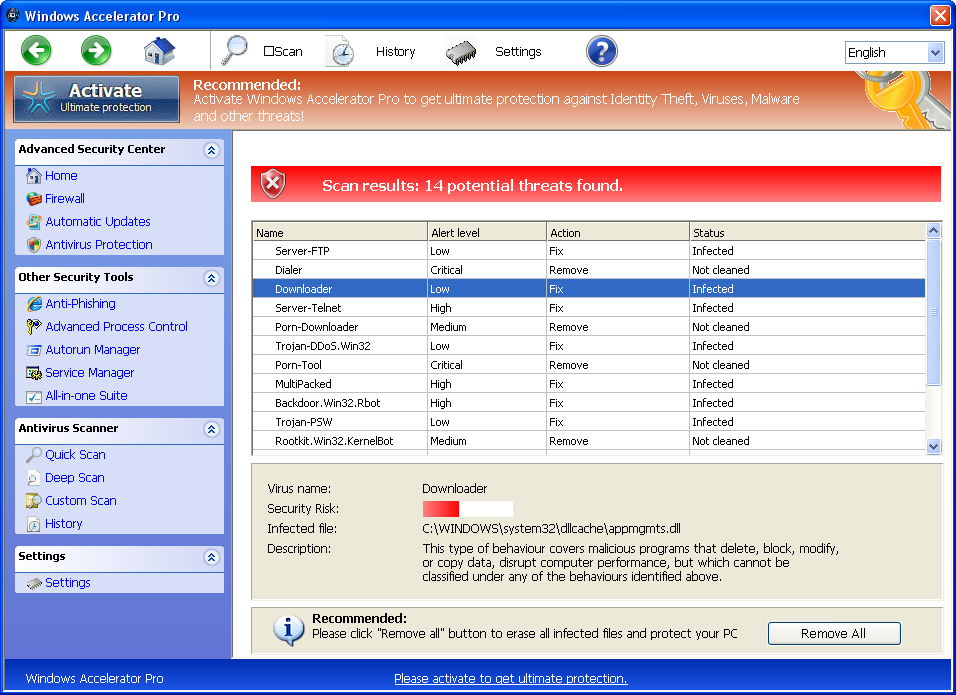Image resolution: width=956 pixels, height=695 pixels.
Task: Select the Porn-Downloader threat row
Action: point(589,327)
